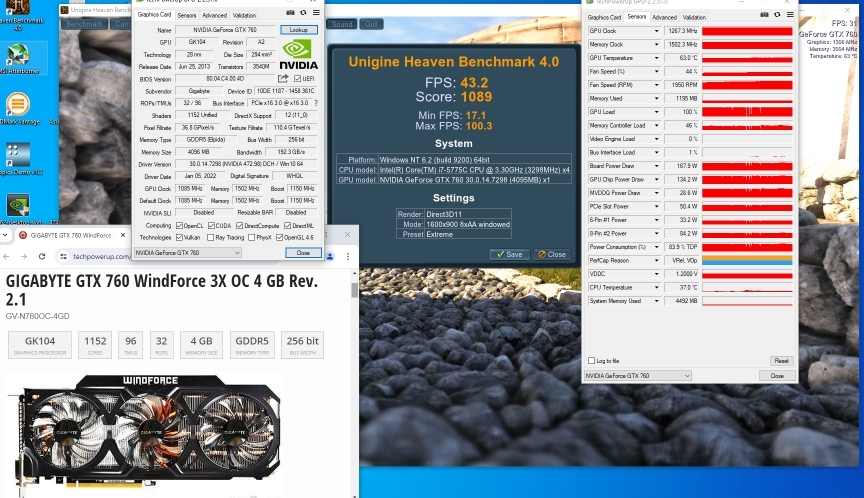The width and height of the screenshot is (864, 498).
Task: Open PerfCap Reason sensor dropdown arrow
Action: tap(656, 261)
